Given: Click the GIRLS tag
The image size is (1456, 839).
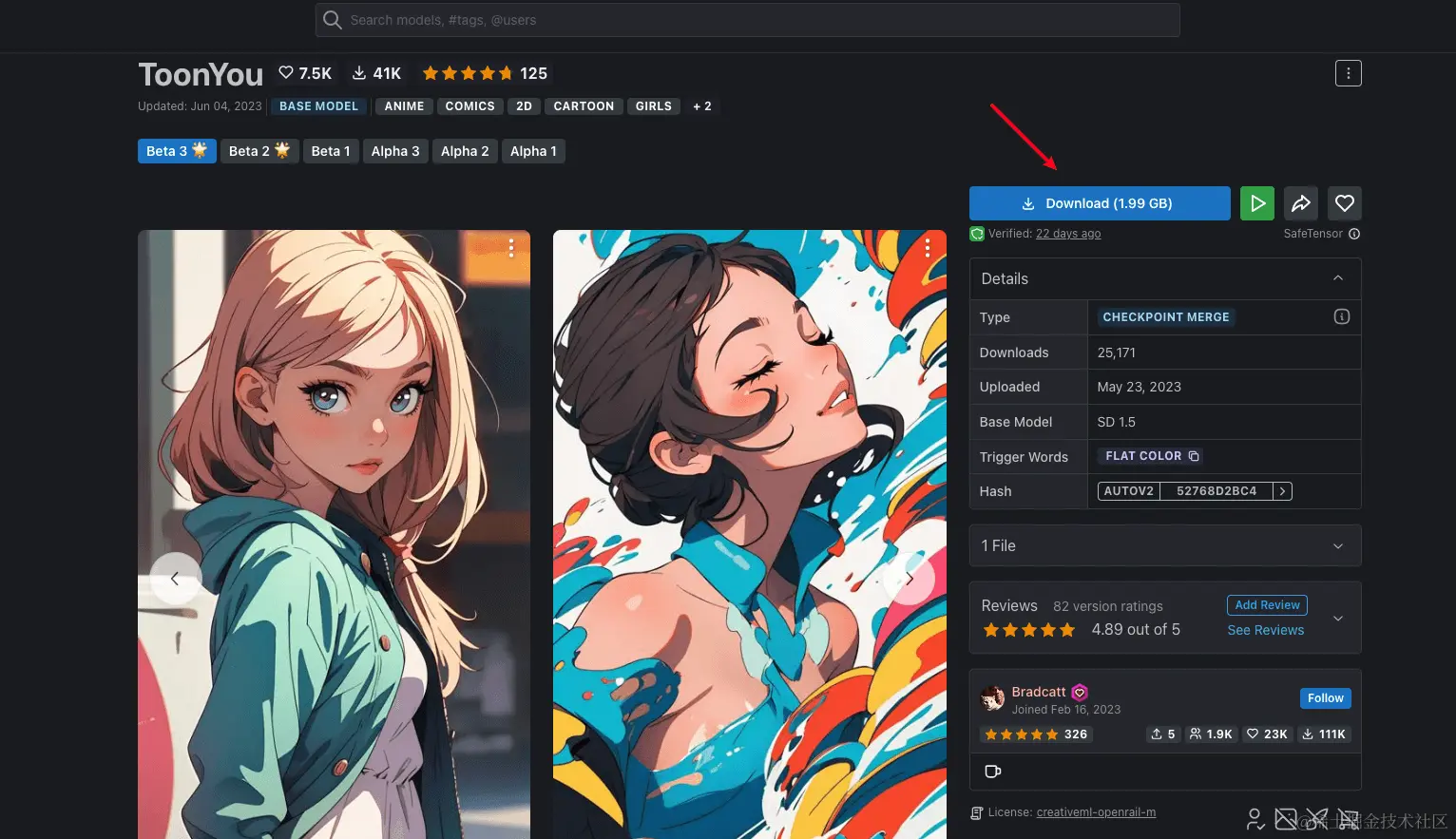Looking at the screenshot, I should (x=654, y=106).
